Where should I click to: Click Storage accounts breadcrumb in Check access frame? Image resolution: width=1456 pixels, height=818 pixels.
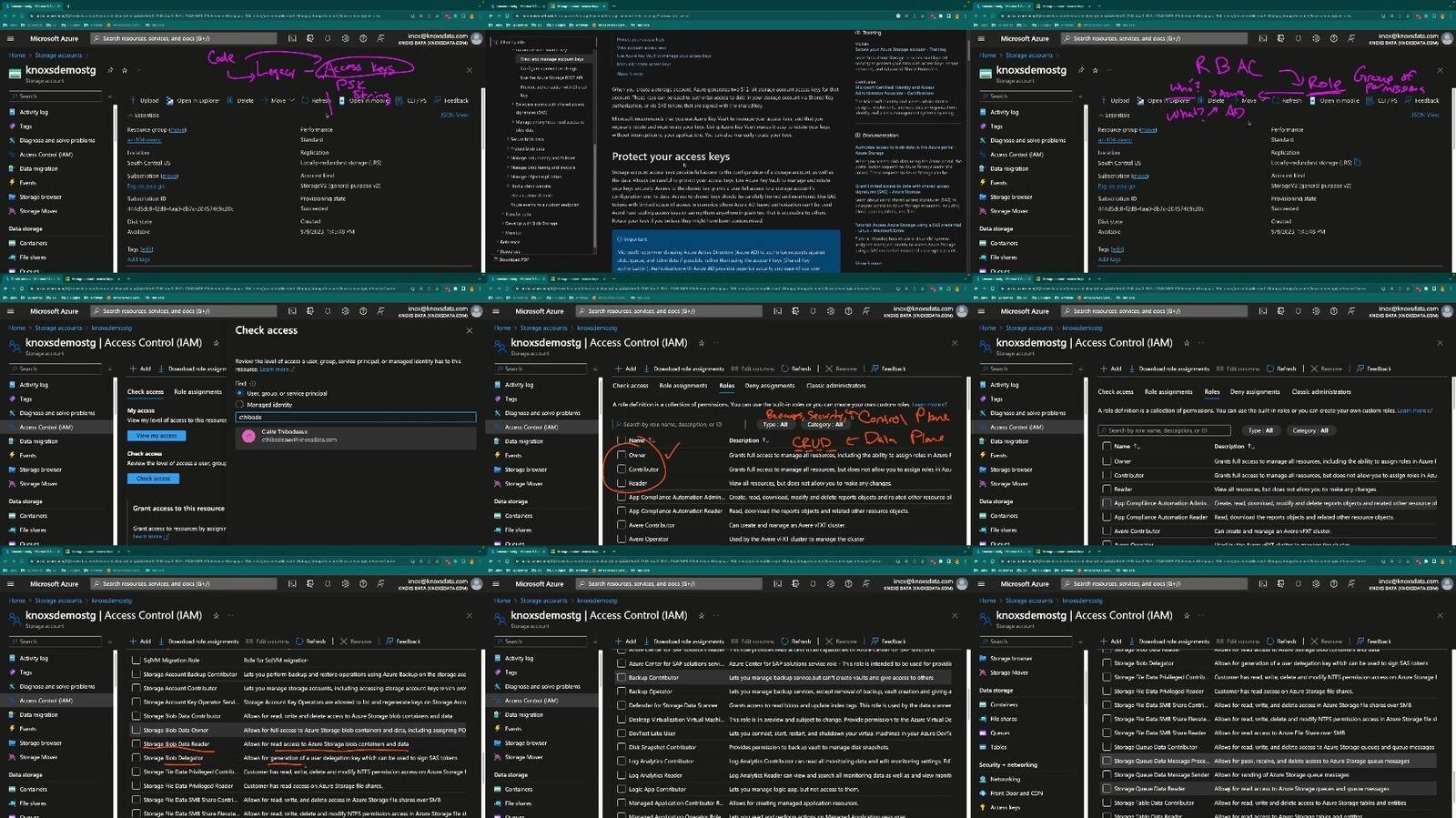[58, 328]
